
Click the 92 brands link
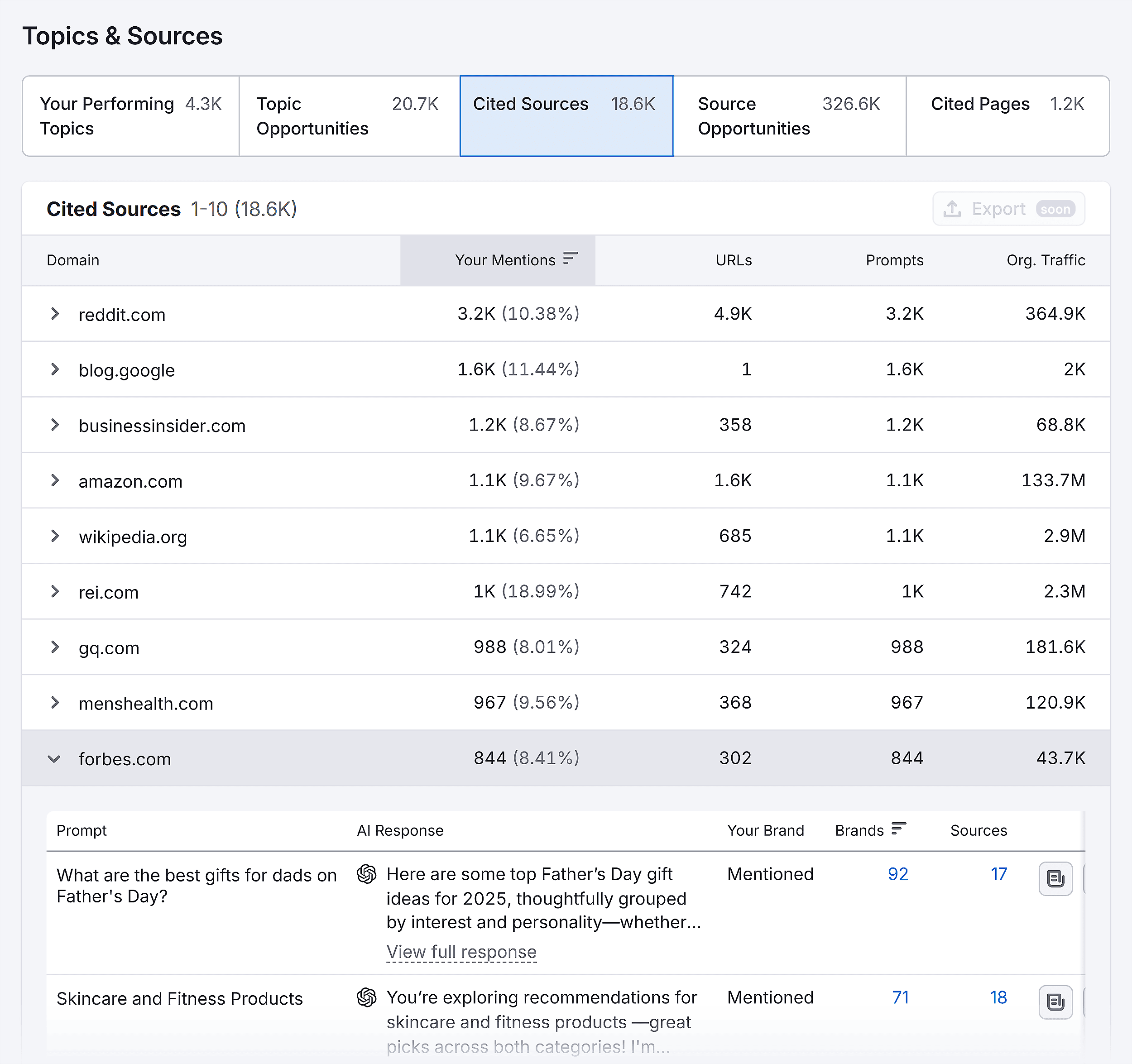(898, 874)
